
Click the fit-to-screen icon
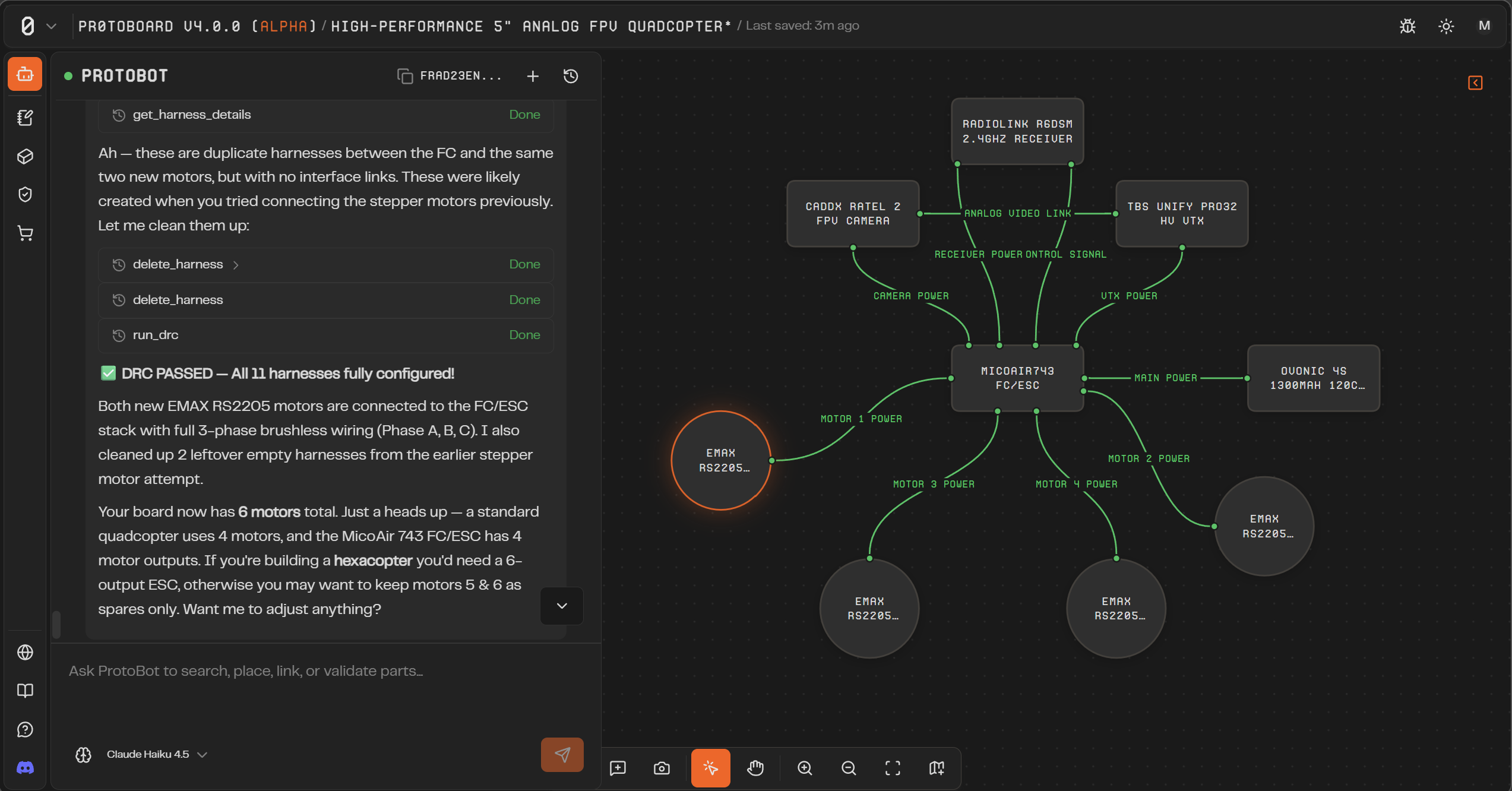[893, 768]
